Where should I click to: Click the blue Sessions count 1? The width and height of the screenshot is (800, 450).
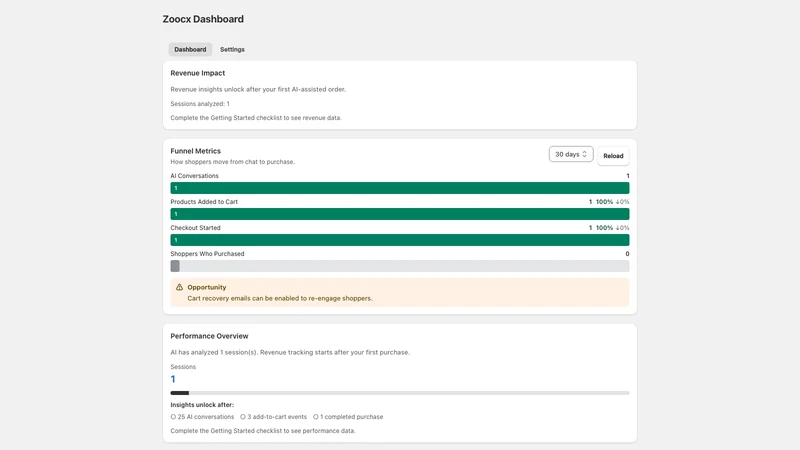click(173, 379)
